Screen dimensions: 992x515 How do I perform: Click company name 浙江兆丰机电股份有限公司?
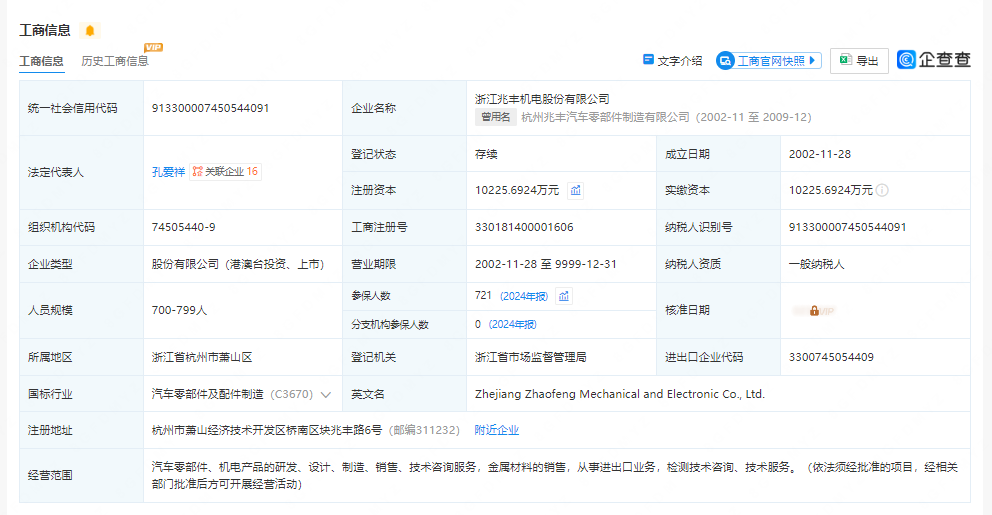coord(542,99)
